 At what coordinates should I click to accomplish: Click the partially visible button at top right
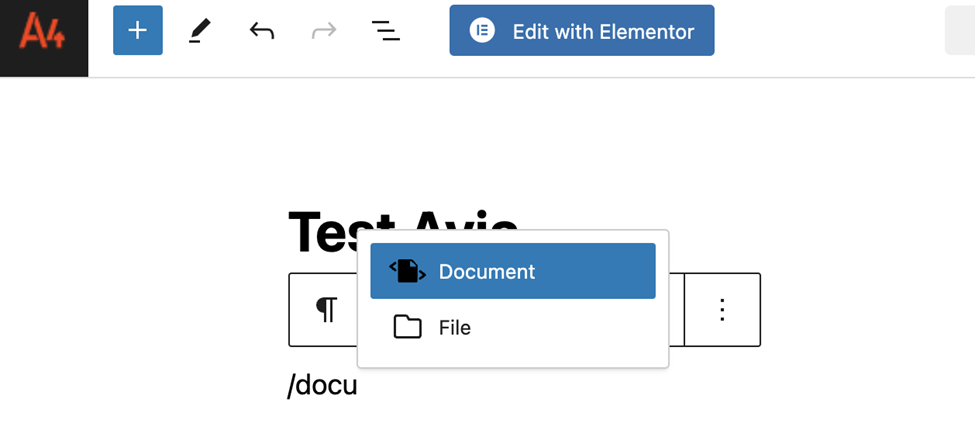(x=960, y=30)
